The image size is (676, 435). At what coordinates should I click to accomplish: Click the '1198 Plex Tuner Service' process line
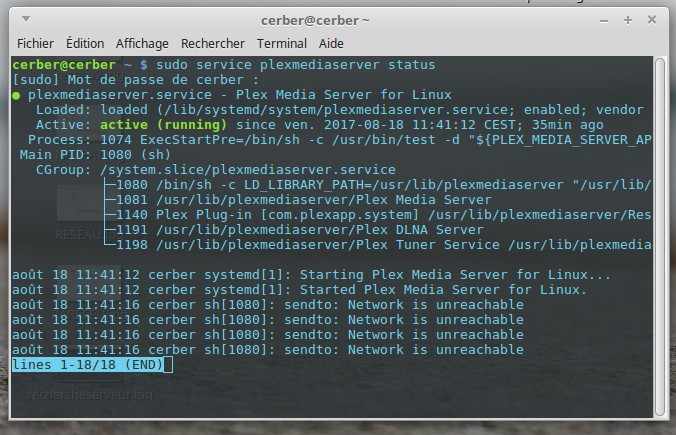(x=383, y=245)
